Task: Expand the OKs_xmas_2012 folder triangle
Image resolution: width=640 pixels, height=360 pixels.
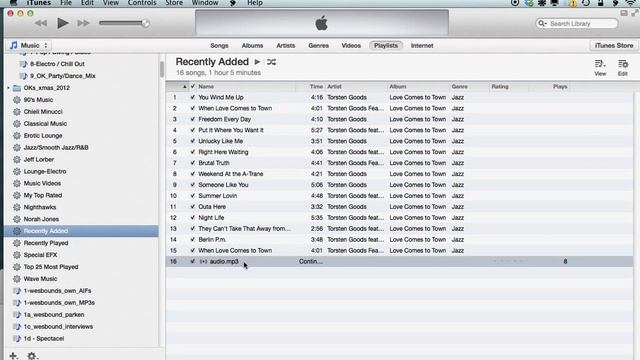Action: 9,88
